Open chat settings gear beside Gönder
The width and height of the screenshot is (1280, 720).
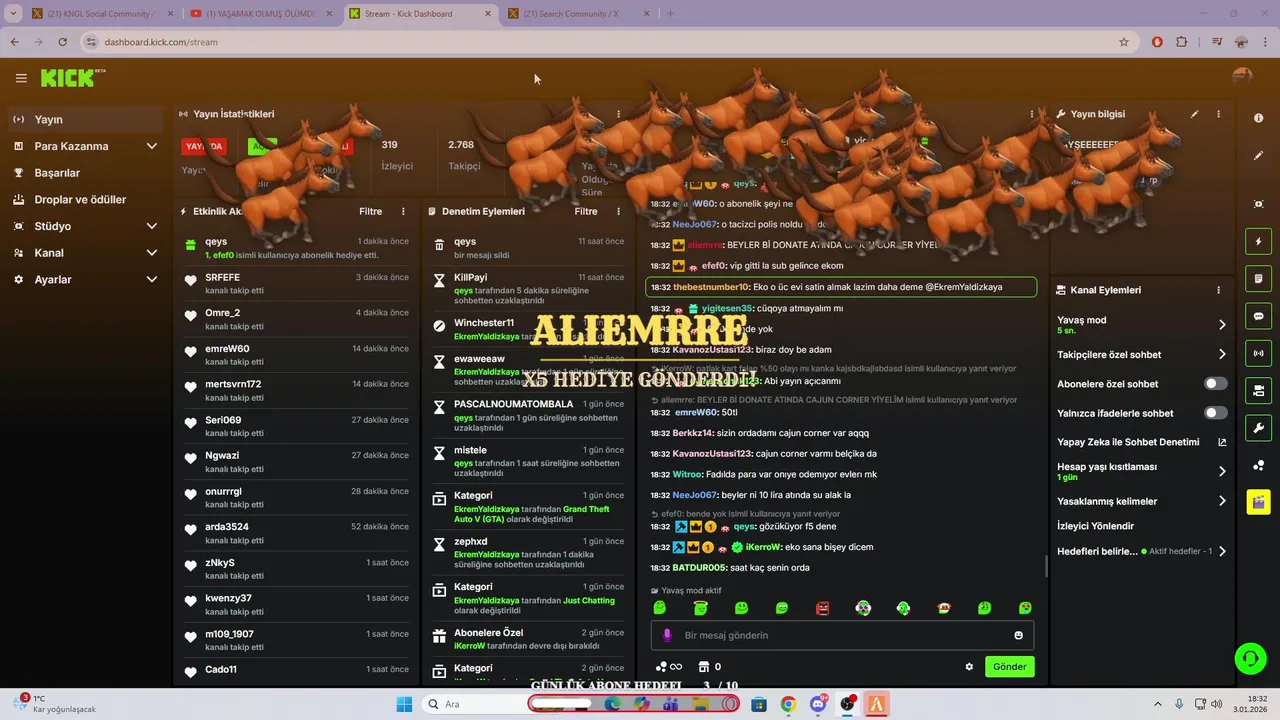tap(969, 667)
